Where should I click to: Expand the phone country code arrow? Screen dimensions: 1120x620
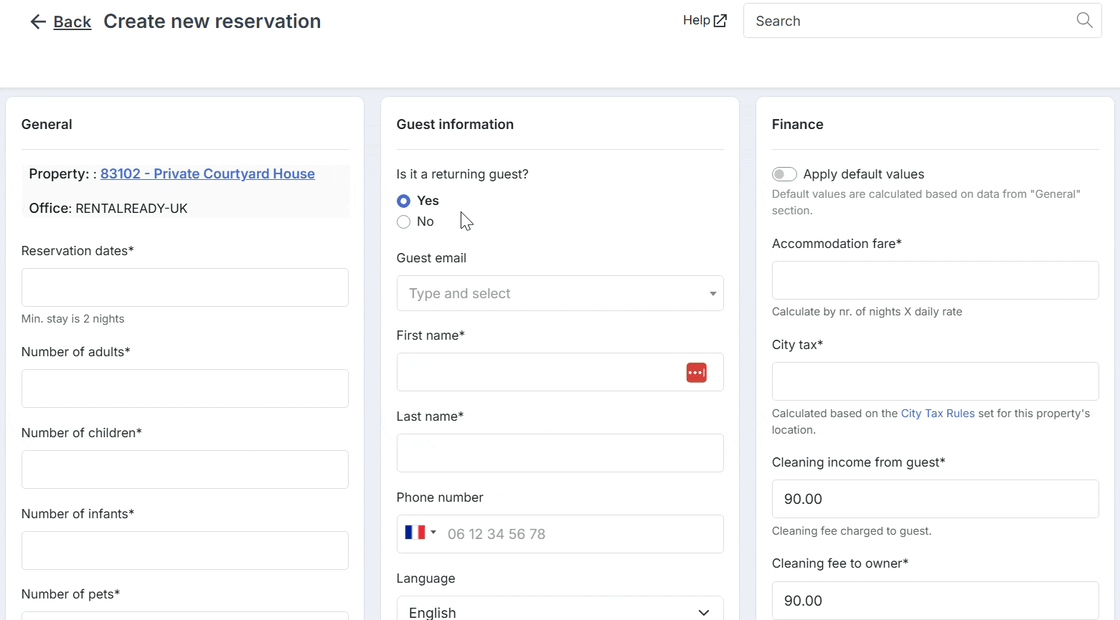click(433, 532)
